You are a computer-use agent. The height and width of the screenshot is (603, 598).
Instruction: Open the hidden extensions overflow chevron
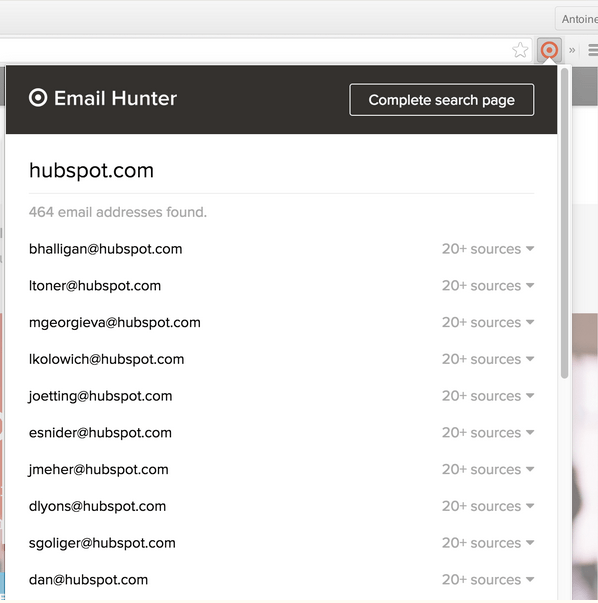pos(572,50)
